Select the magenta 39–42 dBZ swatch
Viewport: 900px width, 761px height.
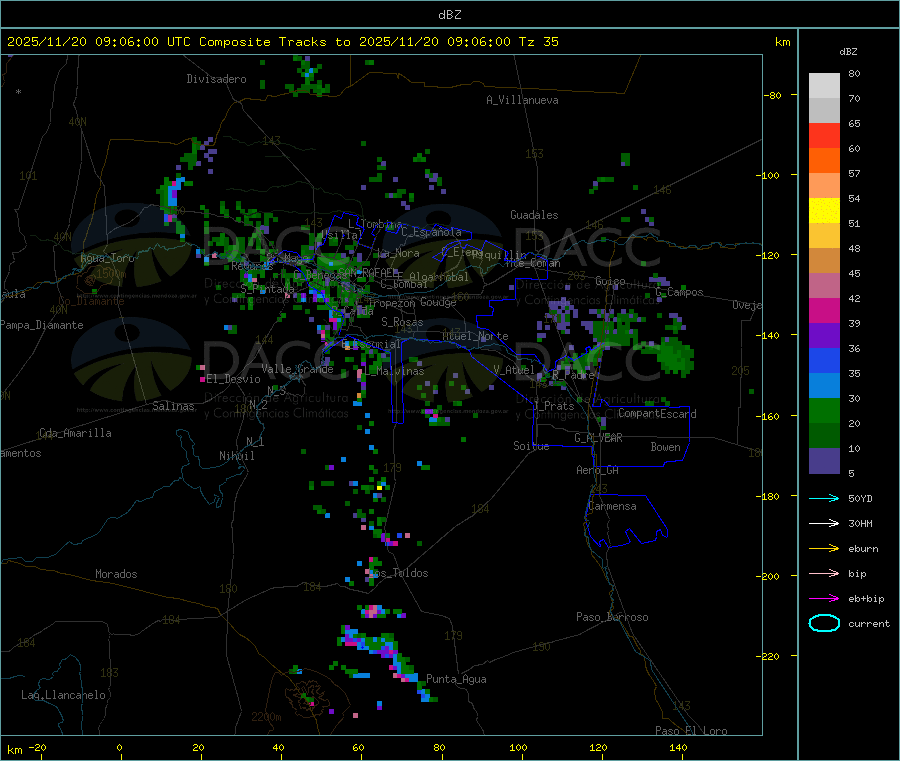(824, 310)
